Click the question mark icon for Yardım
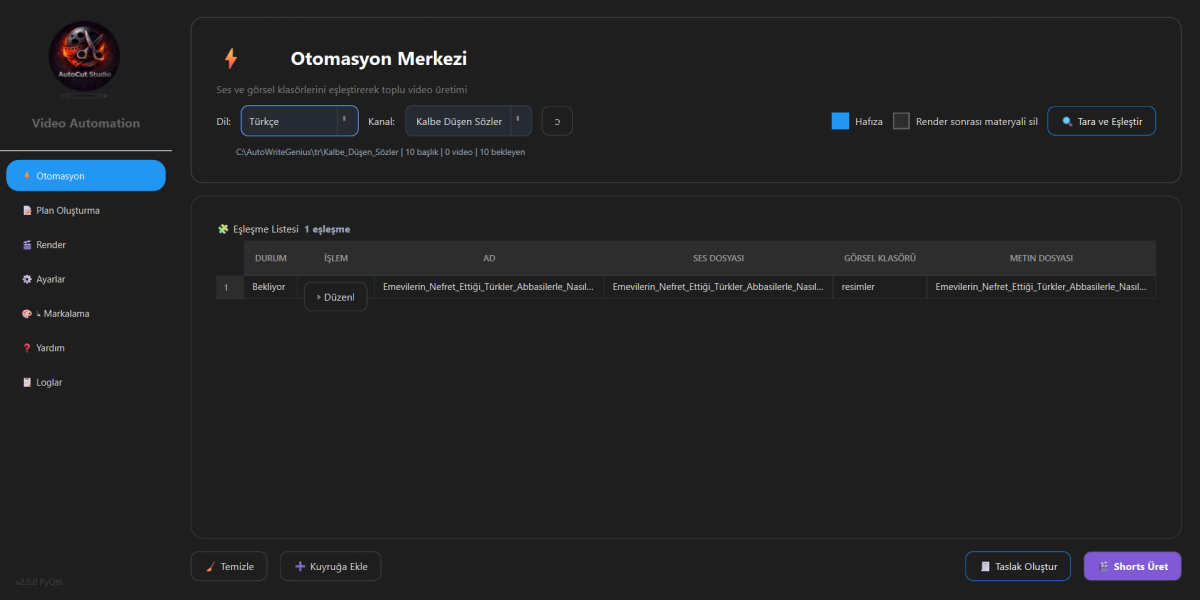1200x600 pixels. (27, 348)
